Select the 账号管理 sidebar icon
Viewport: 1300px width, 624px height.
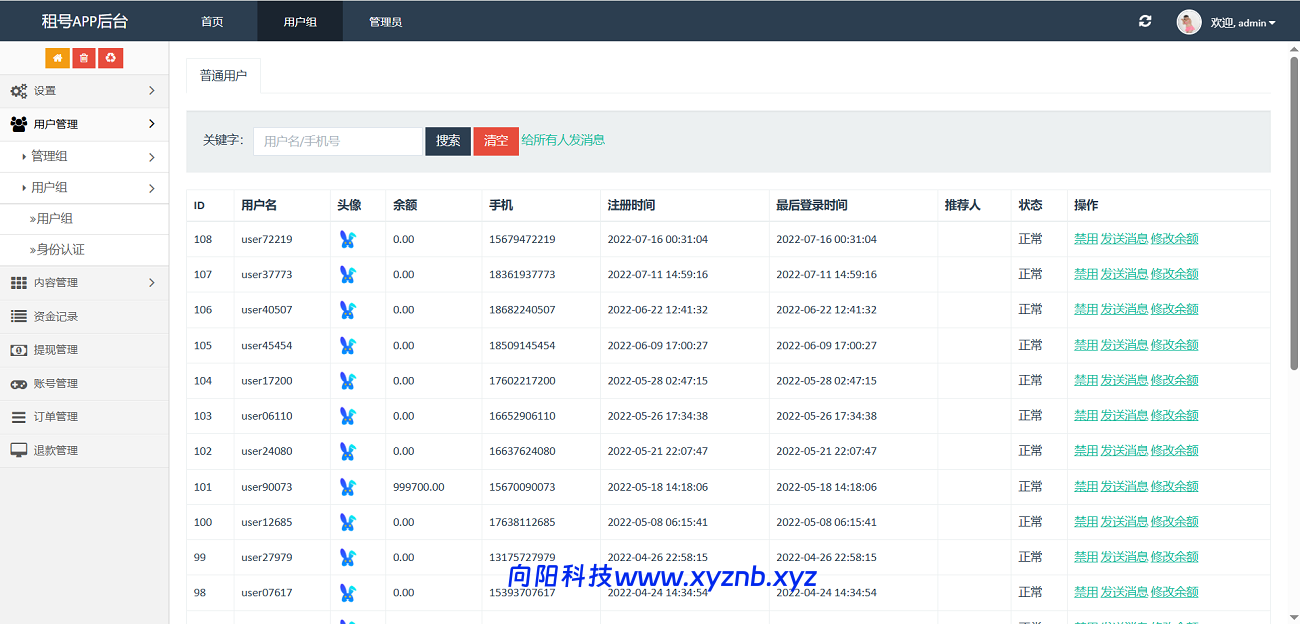click(18, 383)
